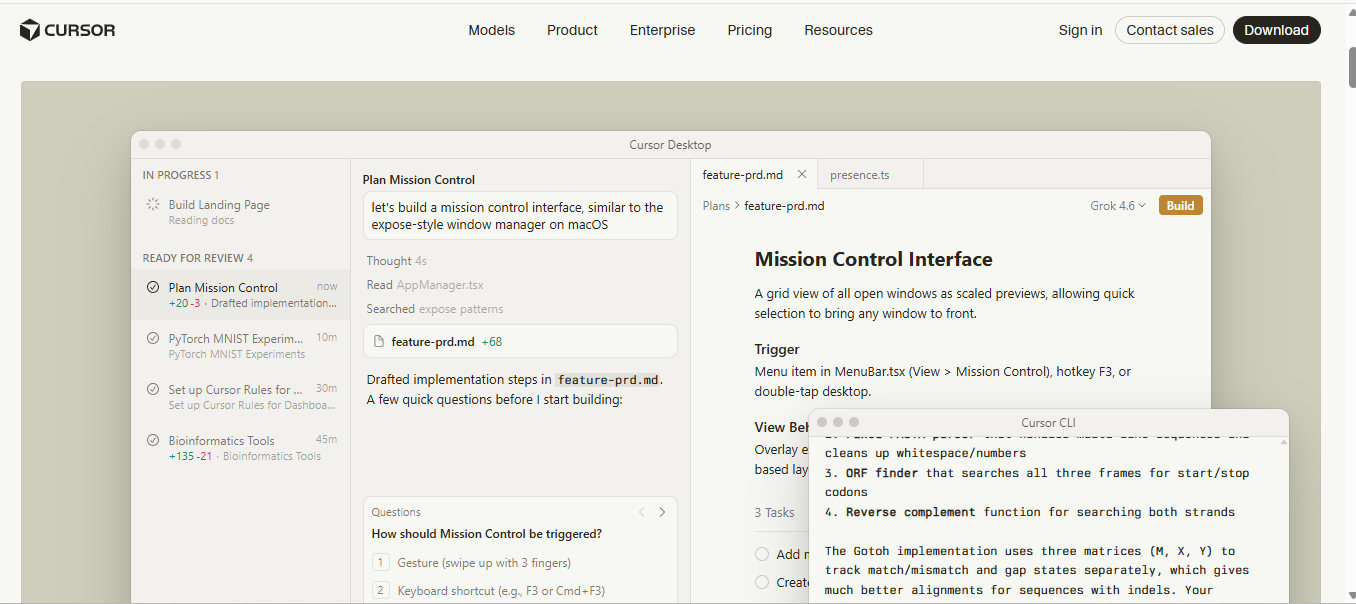Click ORF finder text in Cursor CLI

point(882,473)
